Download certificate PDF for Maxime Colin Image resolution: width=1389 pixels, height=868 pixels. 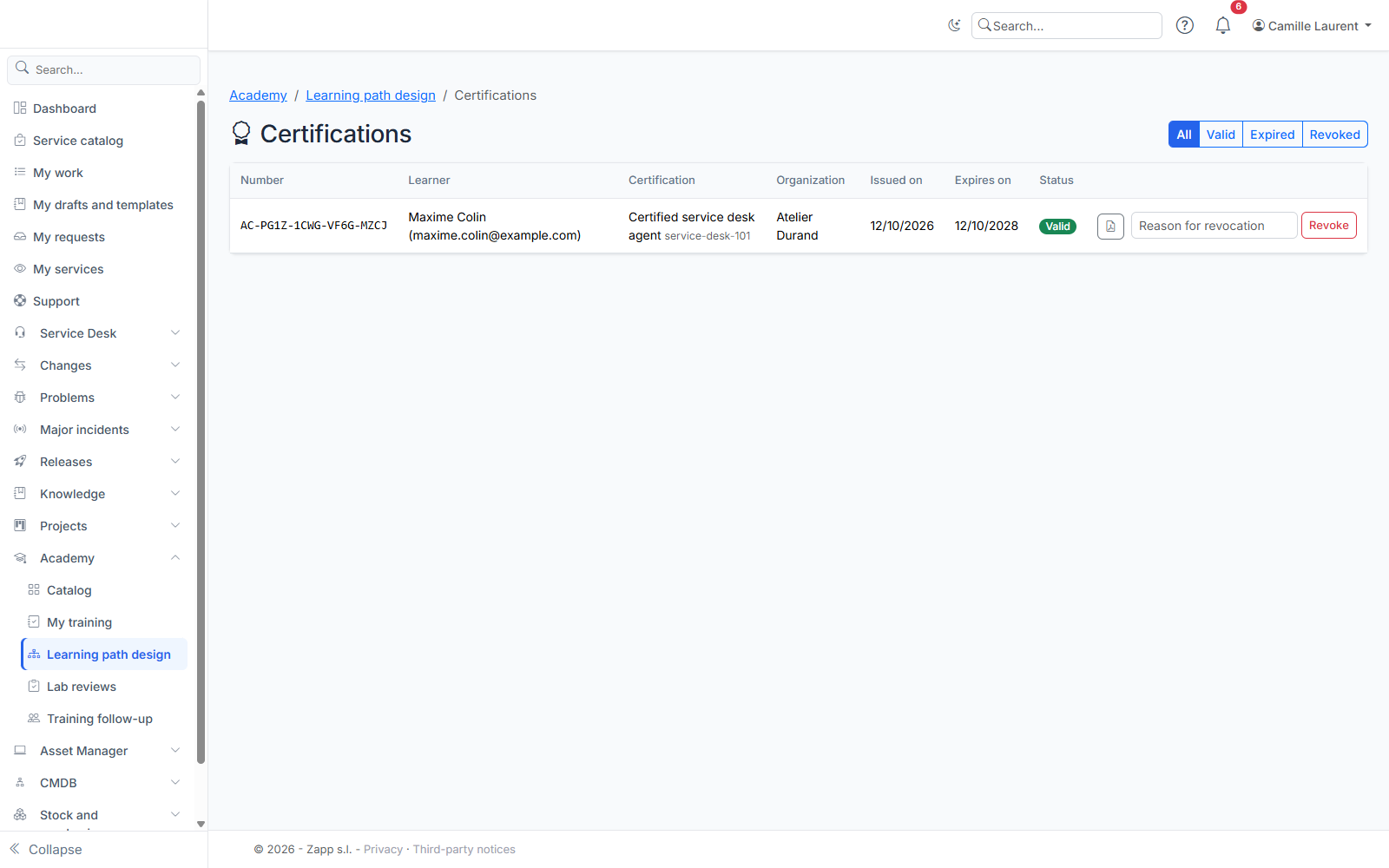(1110, 226)
